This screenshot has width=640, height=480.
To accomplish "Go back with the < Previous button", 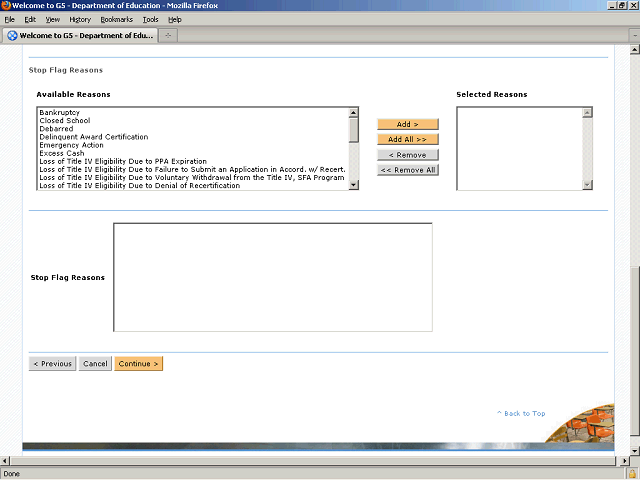I will 52,364.
